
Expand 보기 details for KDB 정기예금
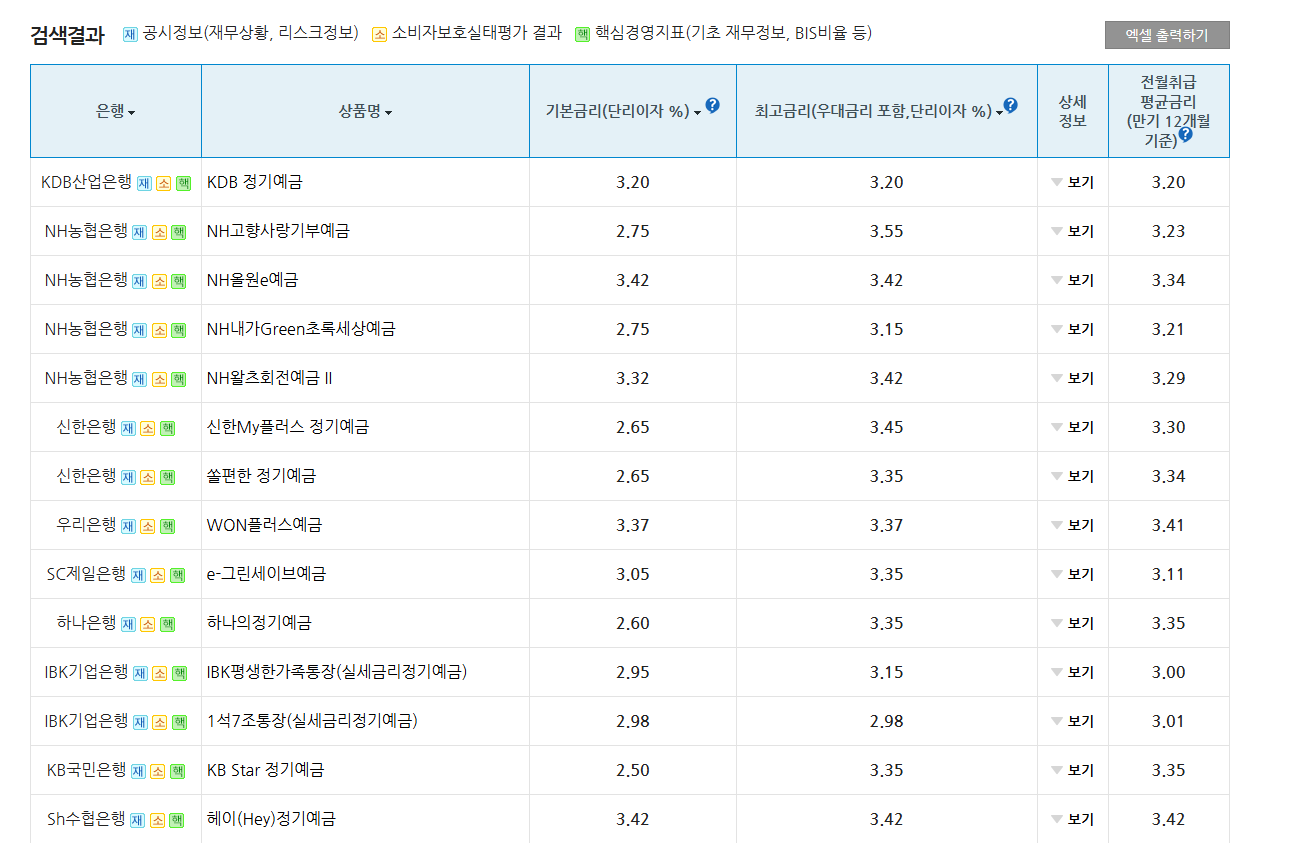pyautogui.click(x=1073, y=183)
